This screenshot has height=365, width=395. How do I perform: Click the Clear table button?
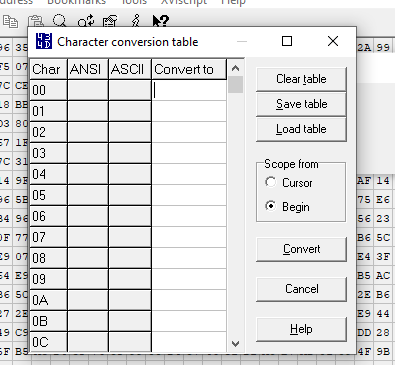301,79
